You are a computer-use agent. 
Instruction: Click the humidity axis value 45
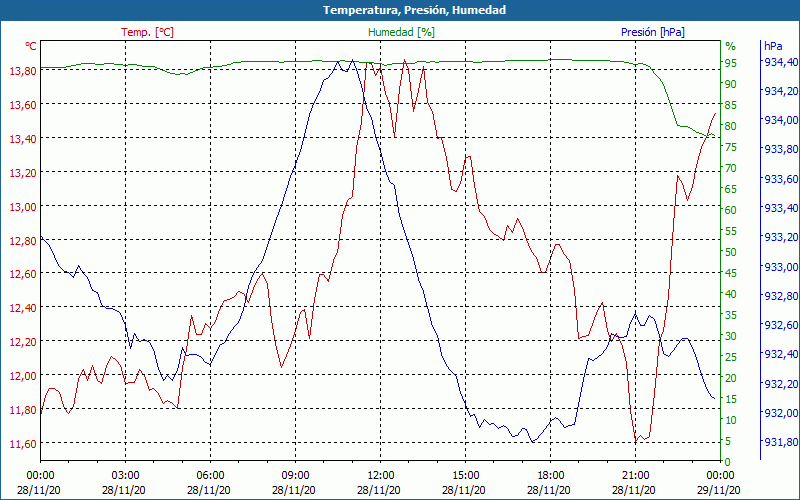(x=731, y=273)
